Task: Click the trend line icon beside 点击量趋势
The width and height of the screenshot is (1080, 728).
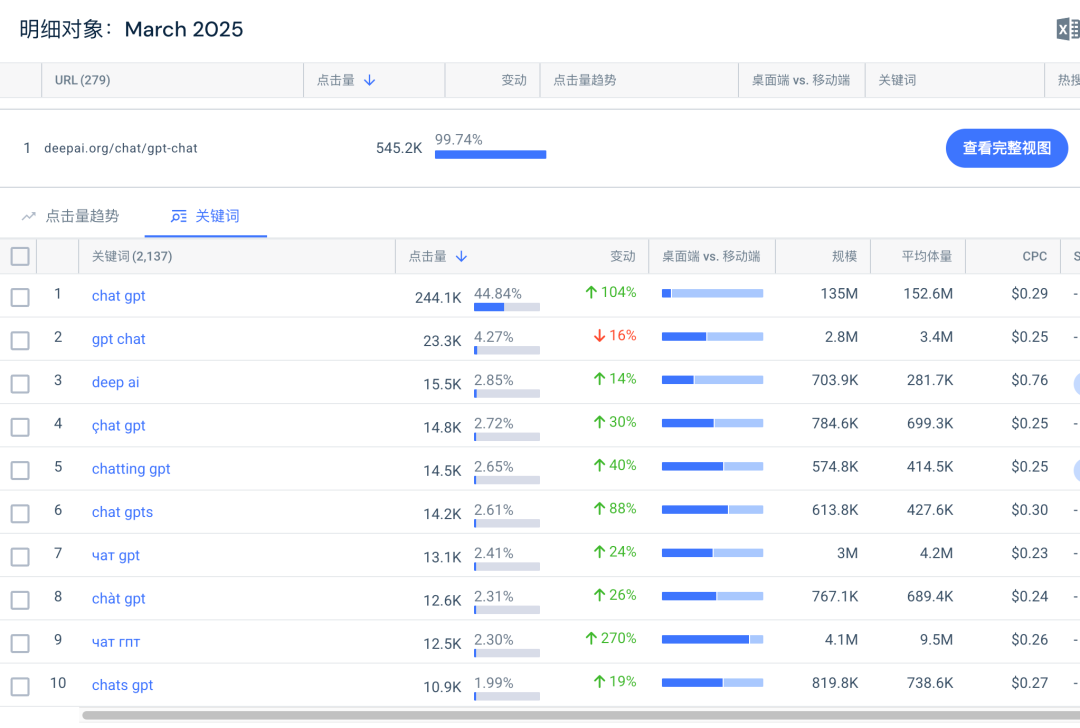Action: [x=28, y=216]
